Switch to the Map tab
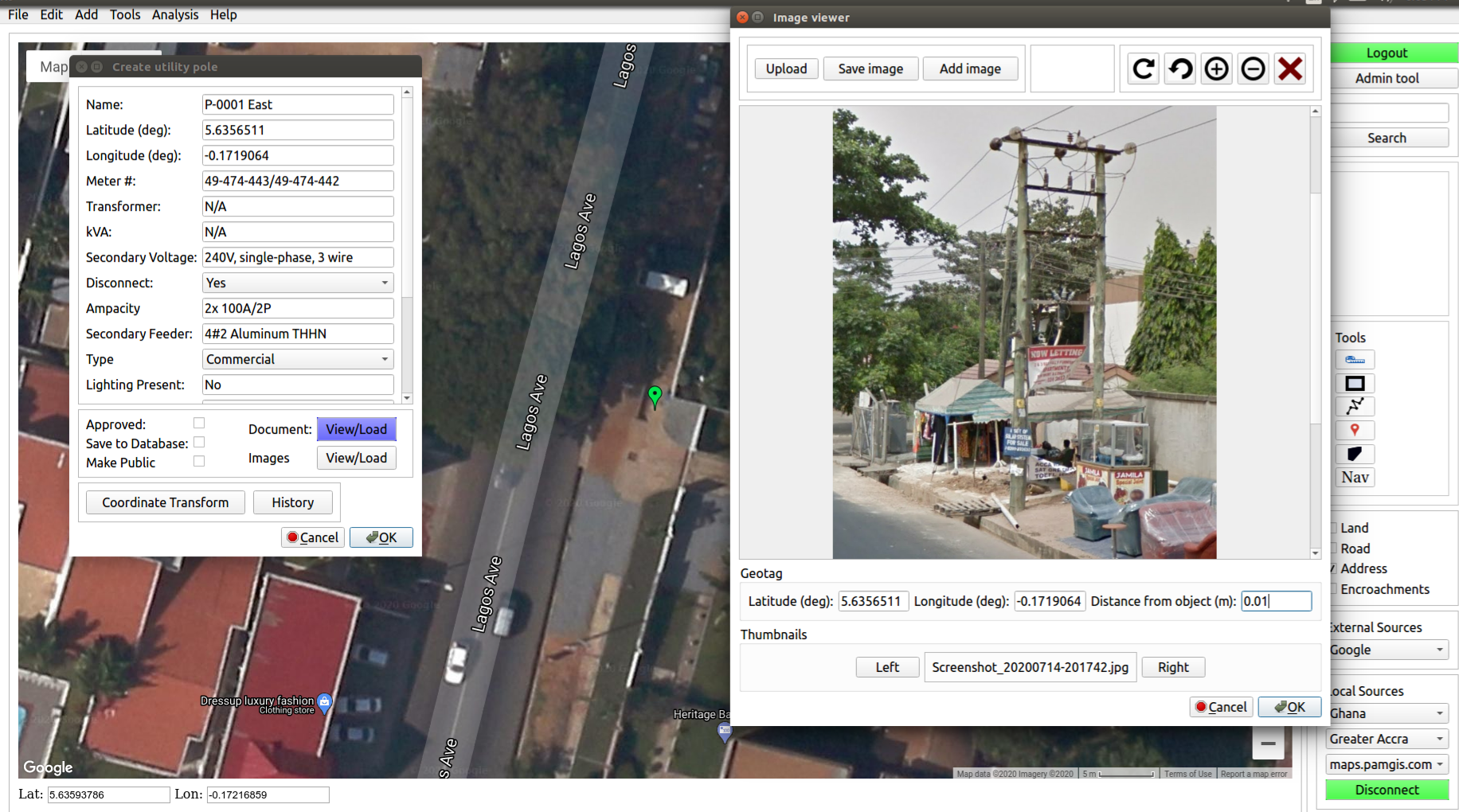This screenshot has width=1459, height=812. [x=49, y=67]
